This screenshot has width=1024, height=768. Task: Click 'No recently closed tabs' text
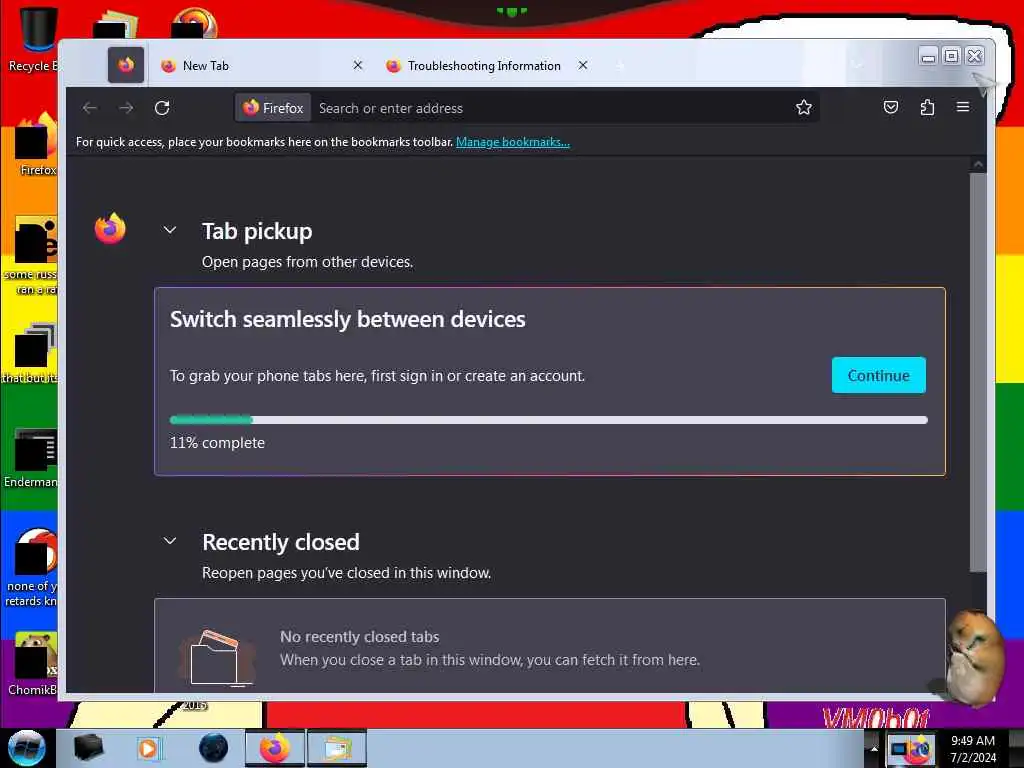(x=360, y=637)
